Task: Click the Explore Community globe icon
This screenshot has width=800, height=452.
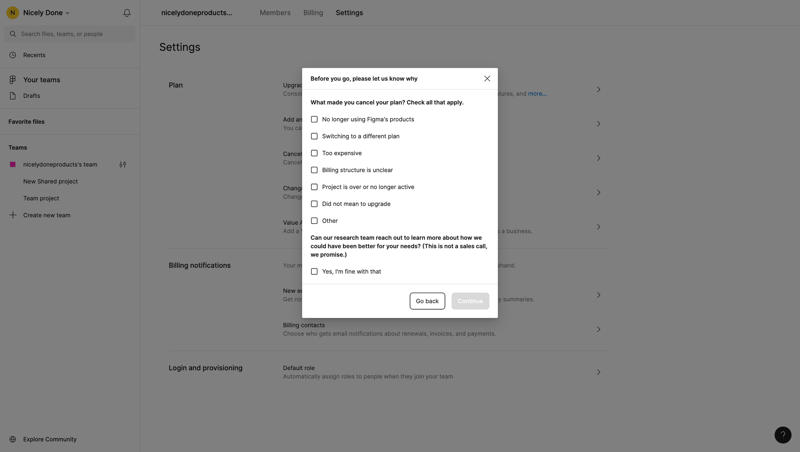Action: tap(13, 439)
